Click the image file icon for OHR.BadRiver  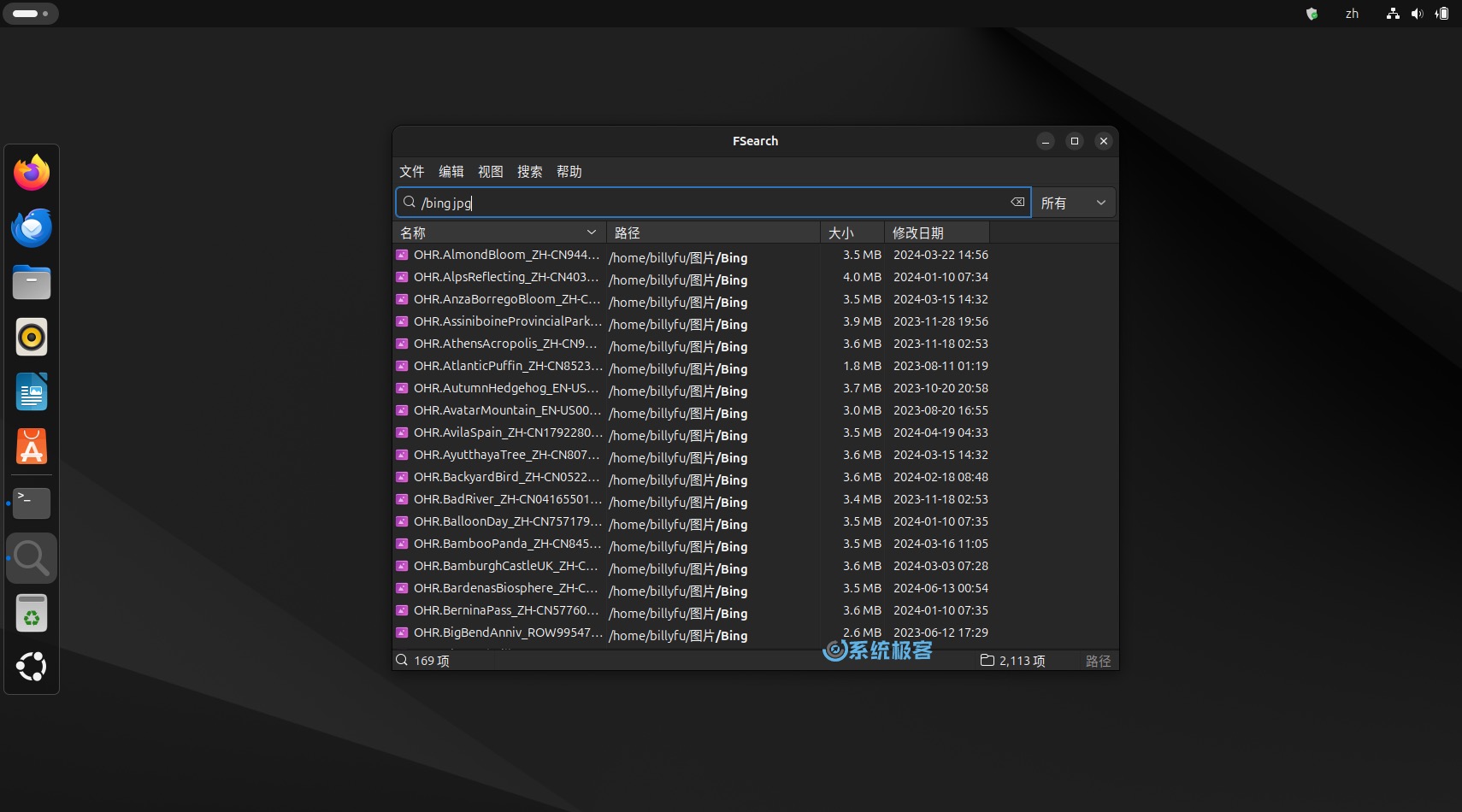tap(402, 499)
